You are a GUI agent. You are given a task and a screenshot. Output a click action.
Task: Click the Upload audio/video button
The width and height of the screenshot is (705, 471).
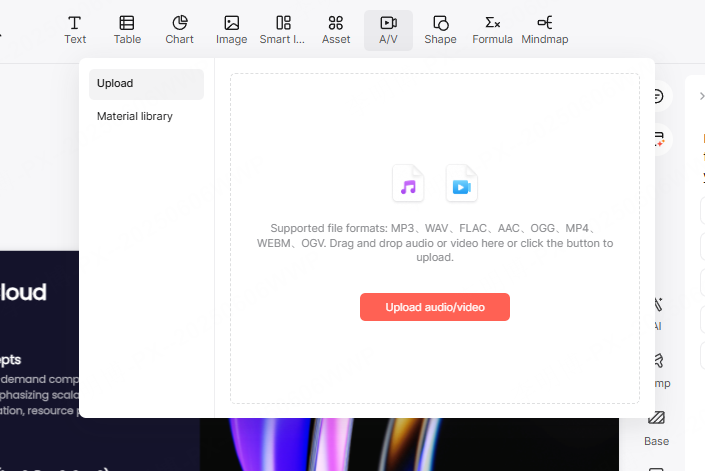pyautogui.click(x=435, y=307)
